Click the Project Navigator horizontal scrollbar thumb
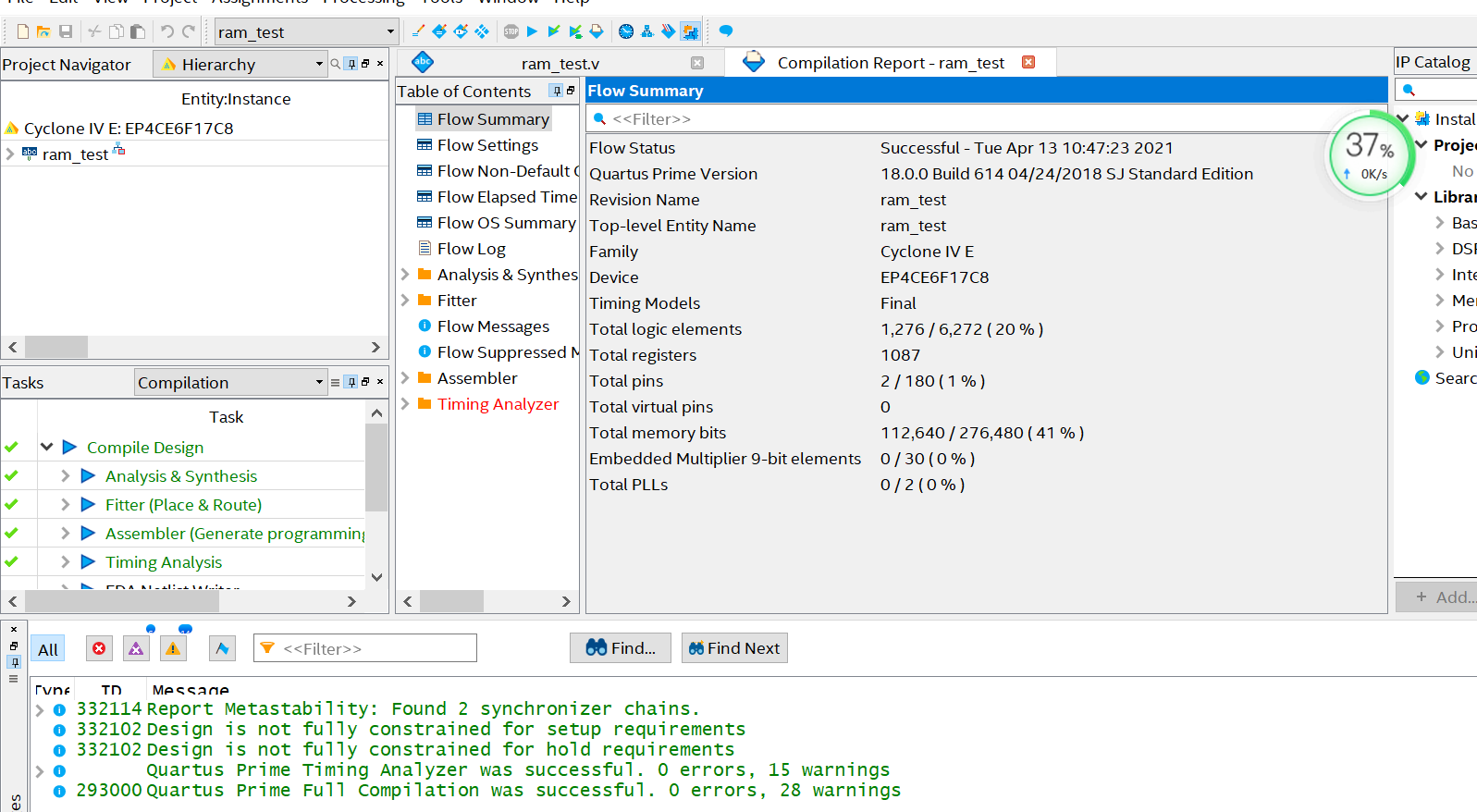Screen dimensions: 1477x812 click(x=55, y=347)
